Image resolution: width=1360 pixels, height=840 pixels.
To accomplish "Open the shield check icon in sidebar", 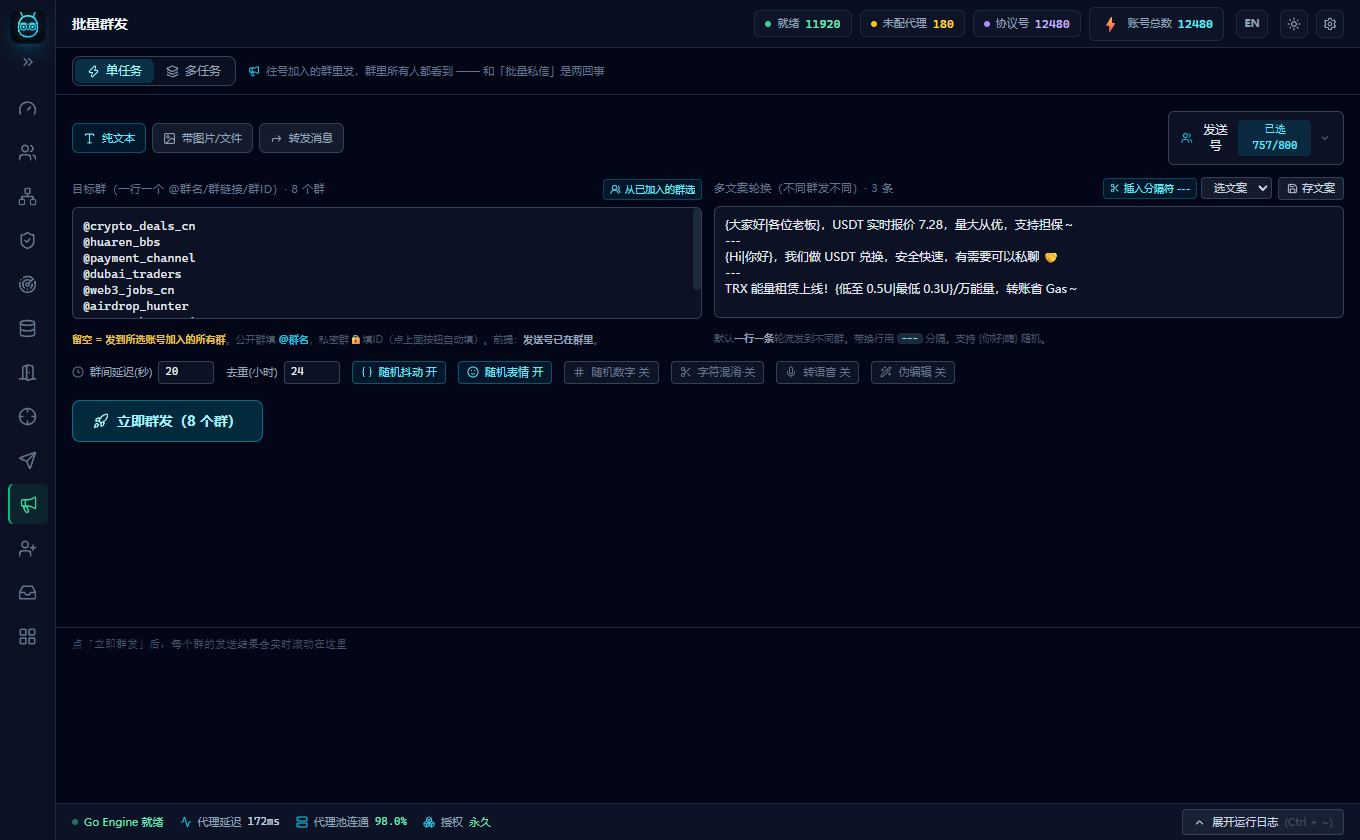I will pyautogui.click(x=28, y=240).
